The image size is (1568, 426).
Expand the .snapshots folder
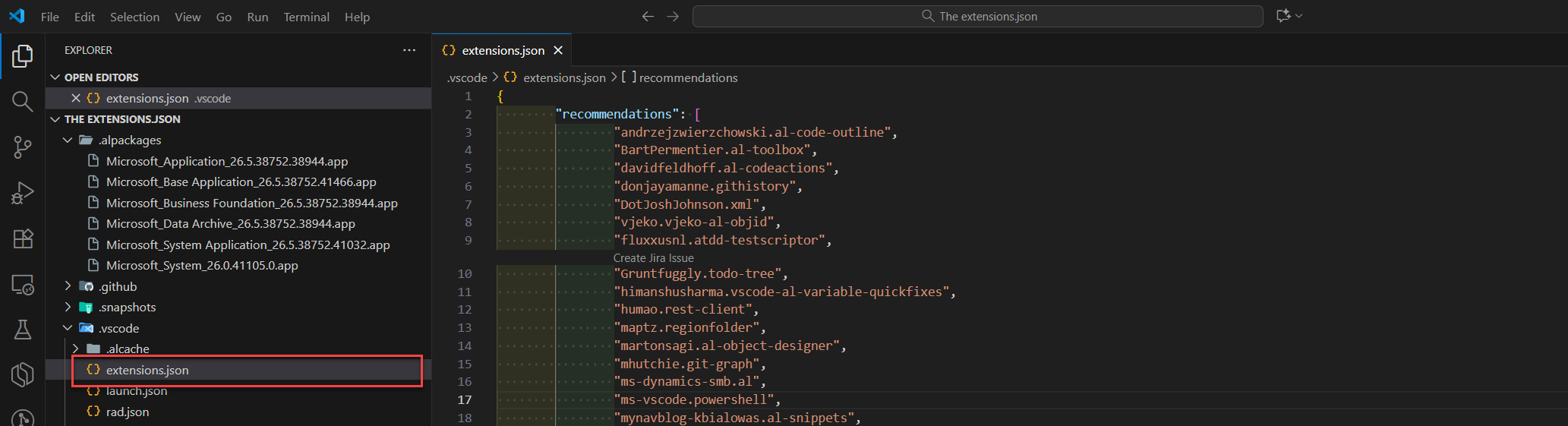[x=68, y=307]
